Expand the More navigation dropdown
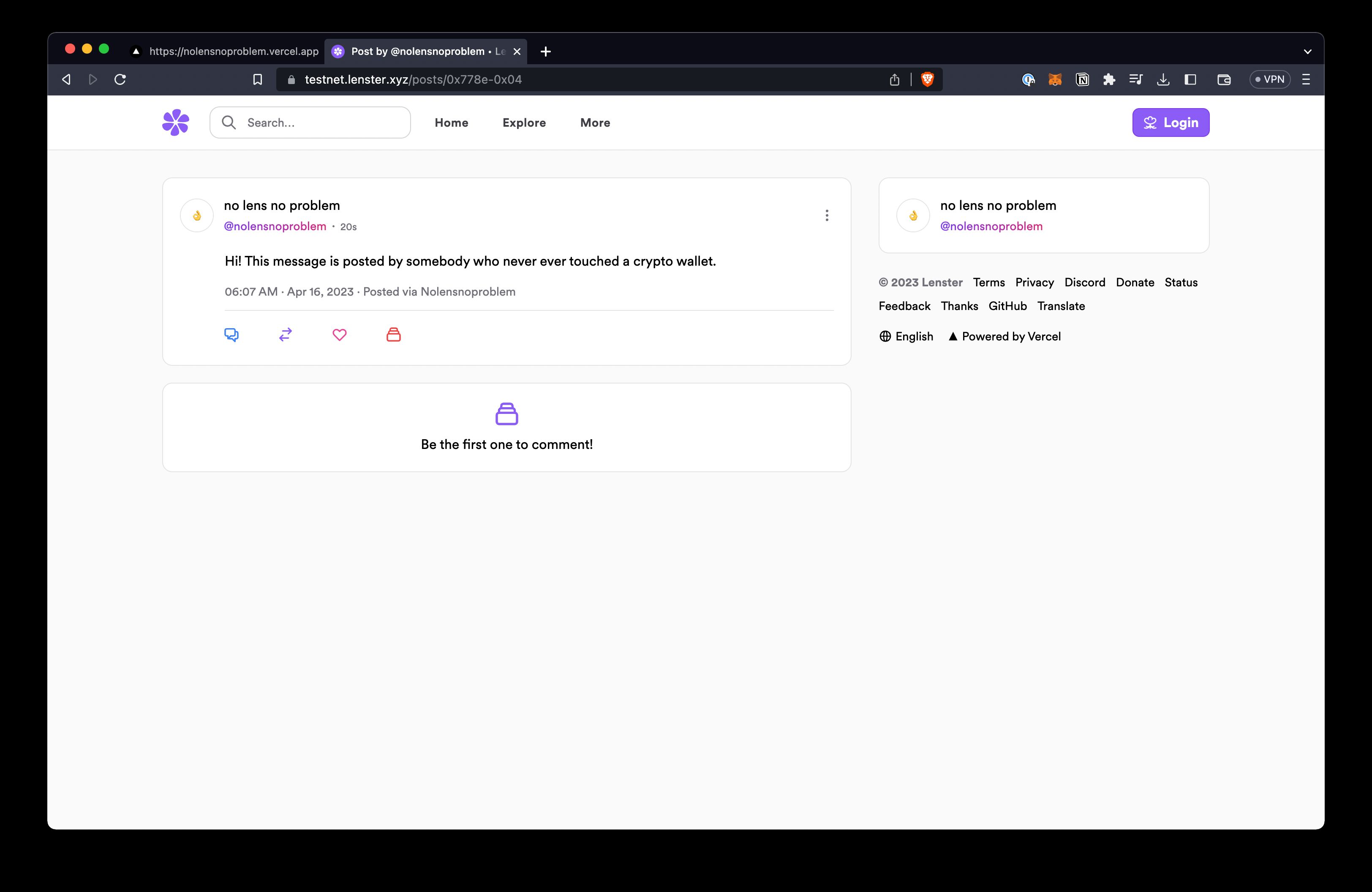The image size is (1372, 892). coord(595,122)
